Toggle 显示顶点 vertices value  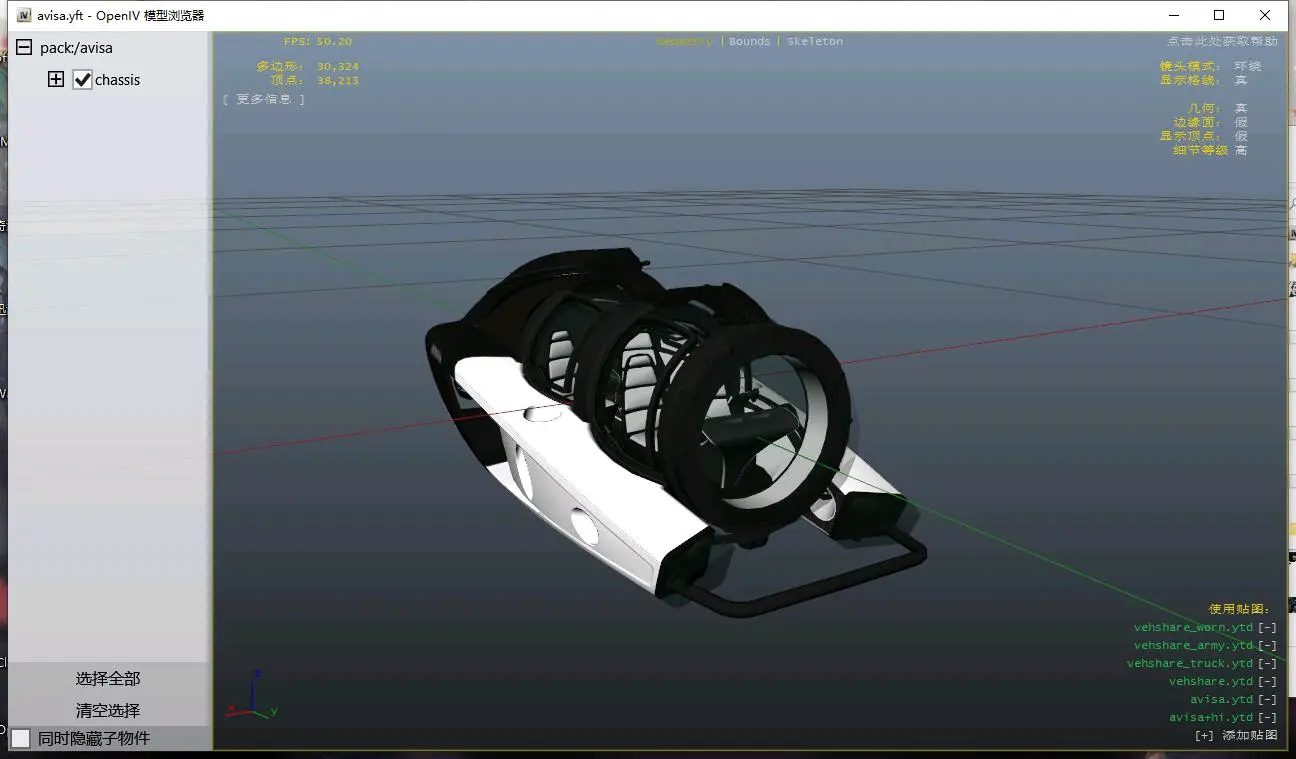pos(1241,136)
